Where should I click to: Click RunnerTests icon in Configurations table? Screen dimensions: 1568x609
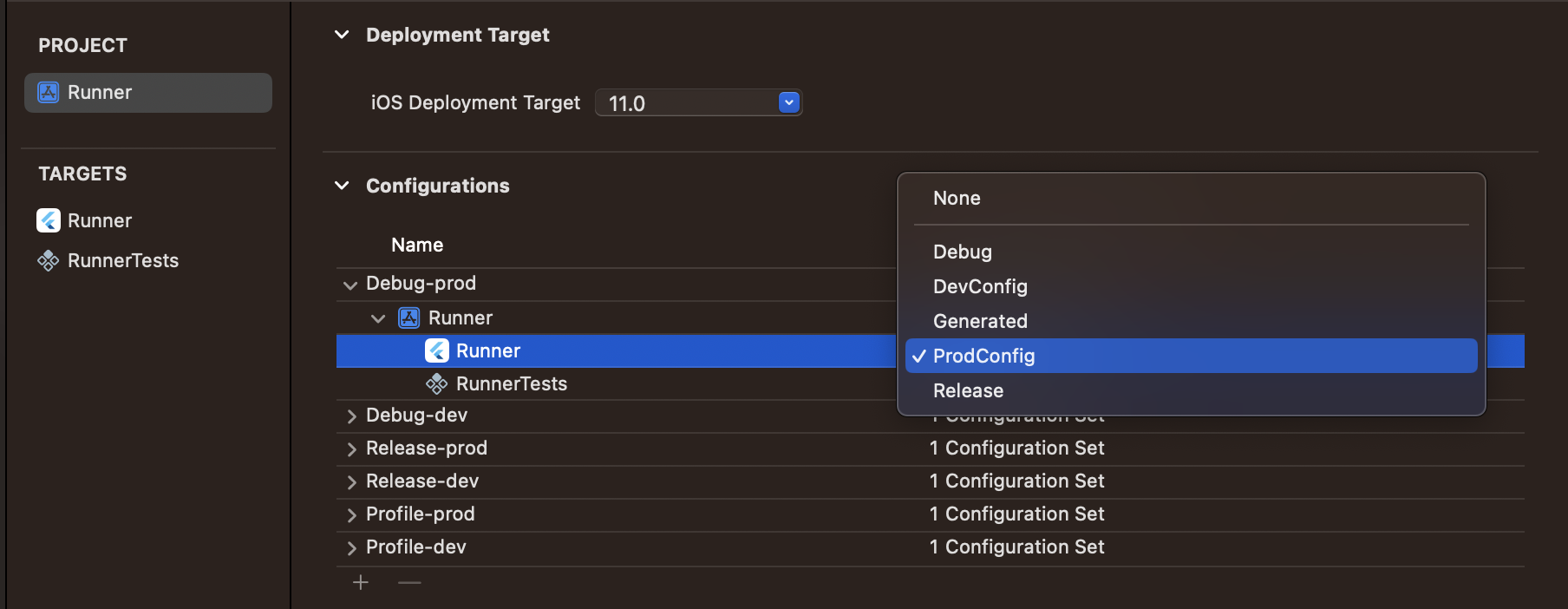pos(437,383)
